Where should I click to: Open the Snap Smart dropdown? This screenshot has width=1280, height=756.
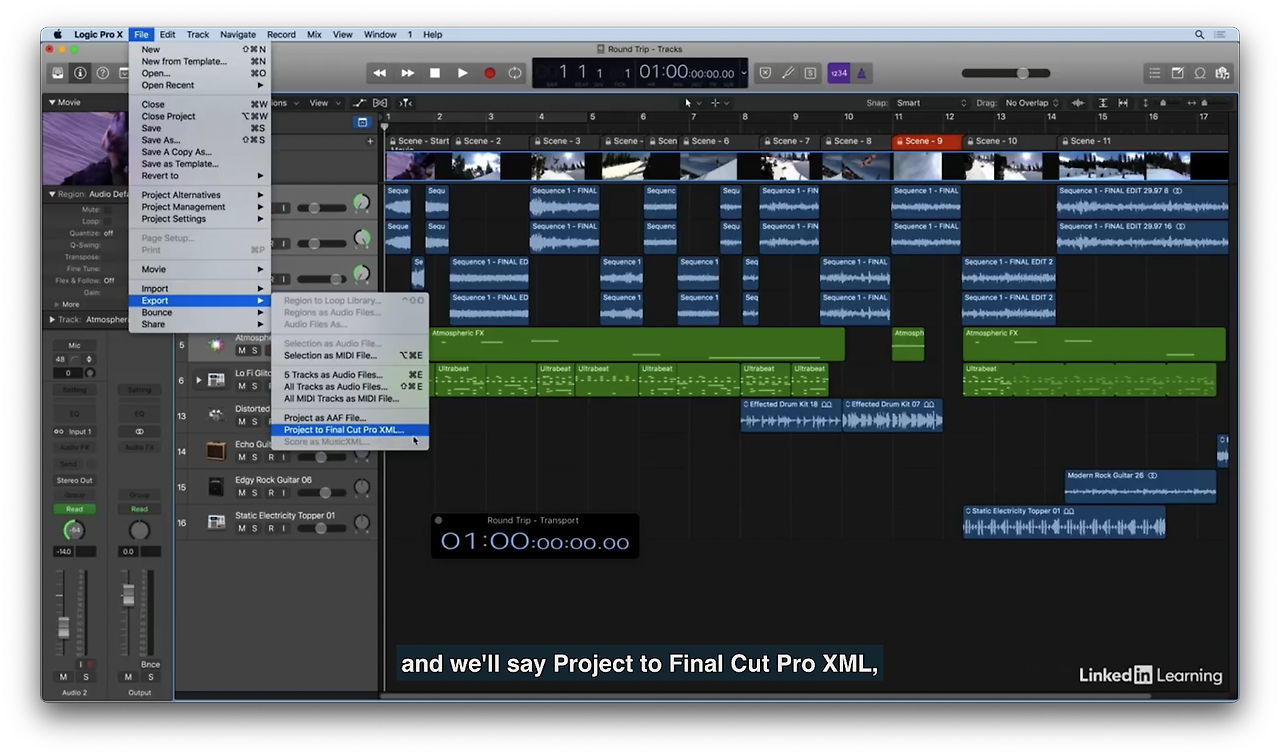click(x=932, y=103)
